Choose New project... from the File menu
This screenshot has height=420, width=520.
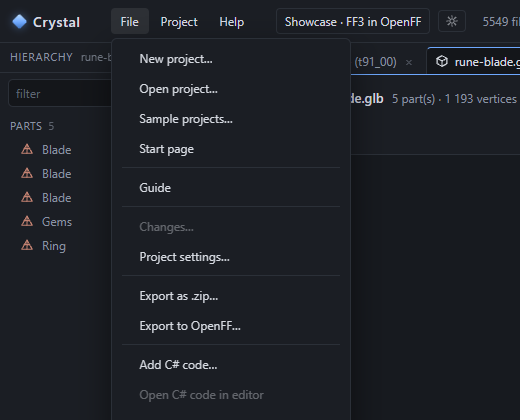(x=231, y=59)
